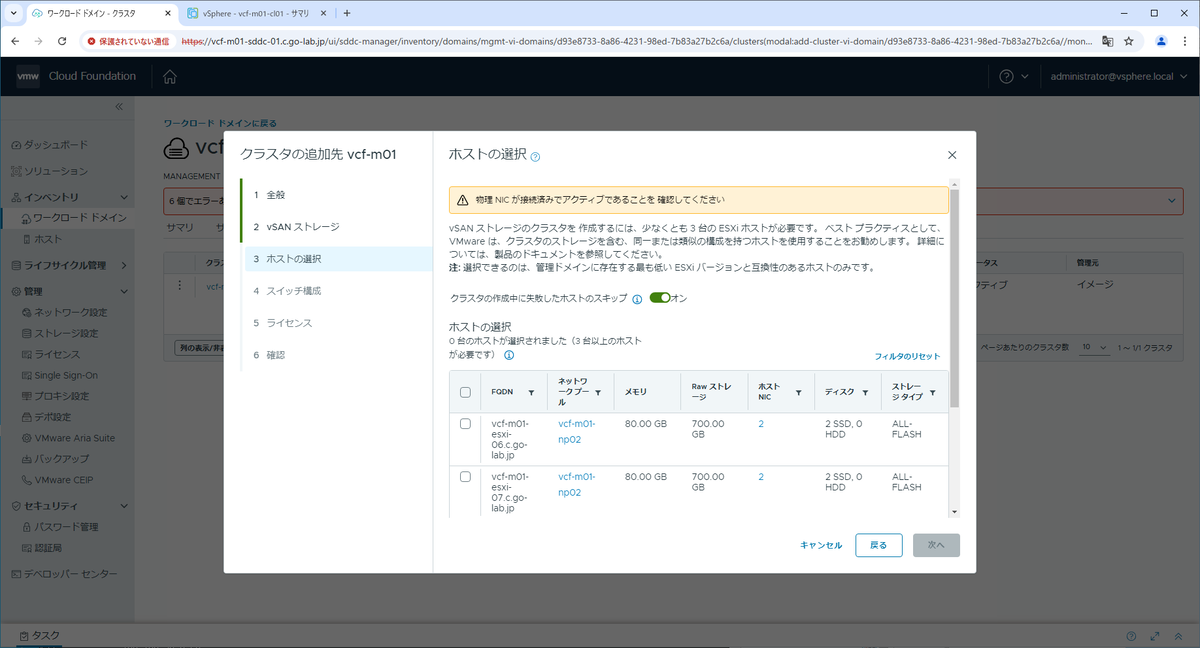Close the ホストの選択 dialog with X

952,155
